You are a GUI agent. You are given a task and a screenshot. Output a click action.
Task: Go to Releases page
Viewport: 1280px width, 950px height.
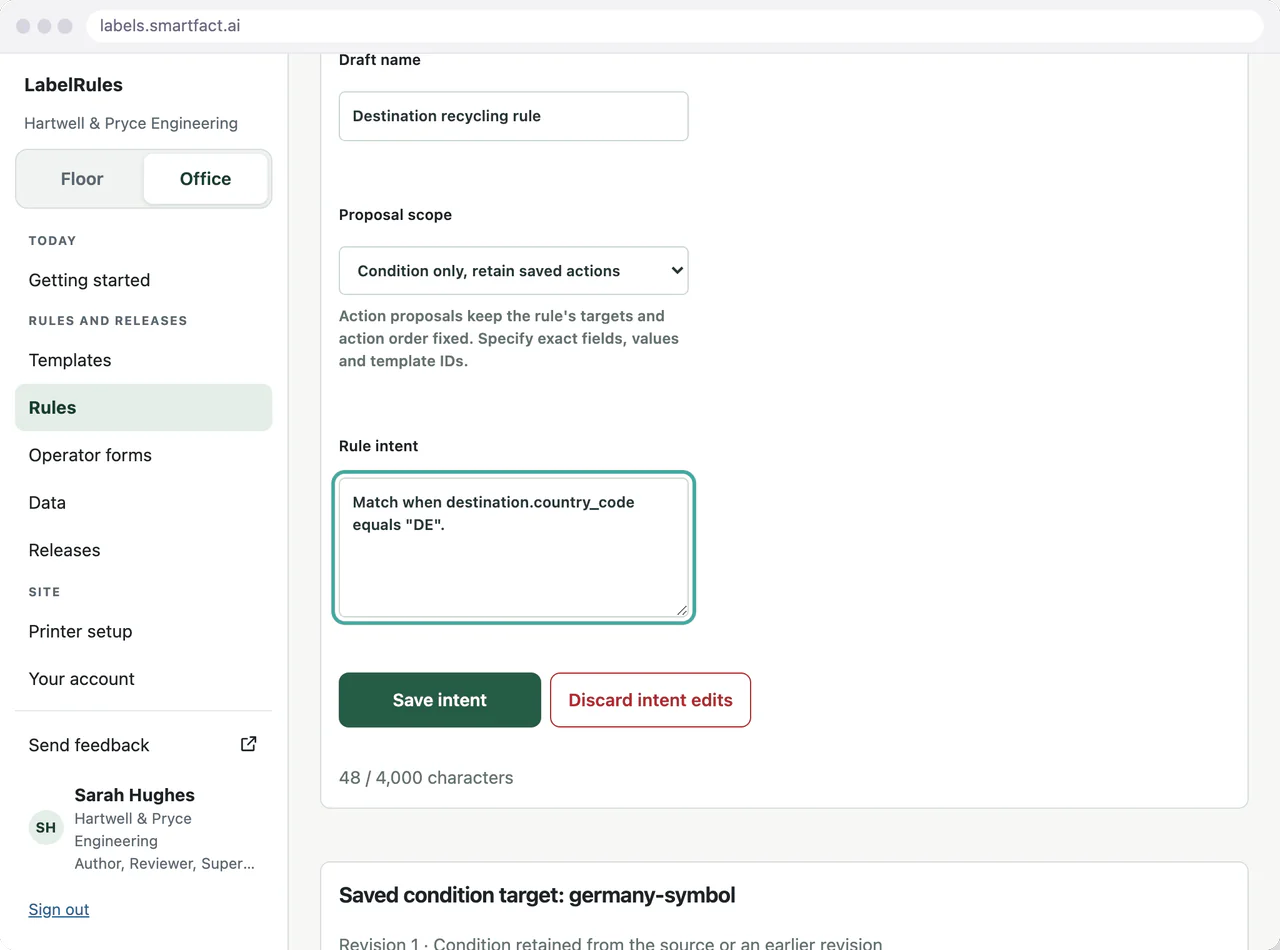coord(143,550)
